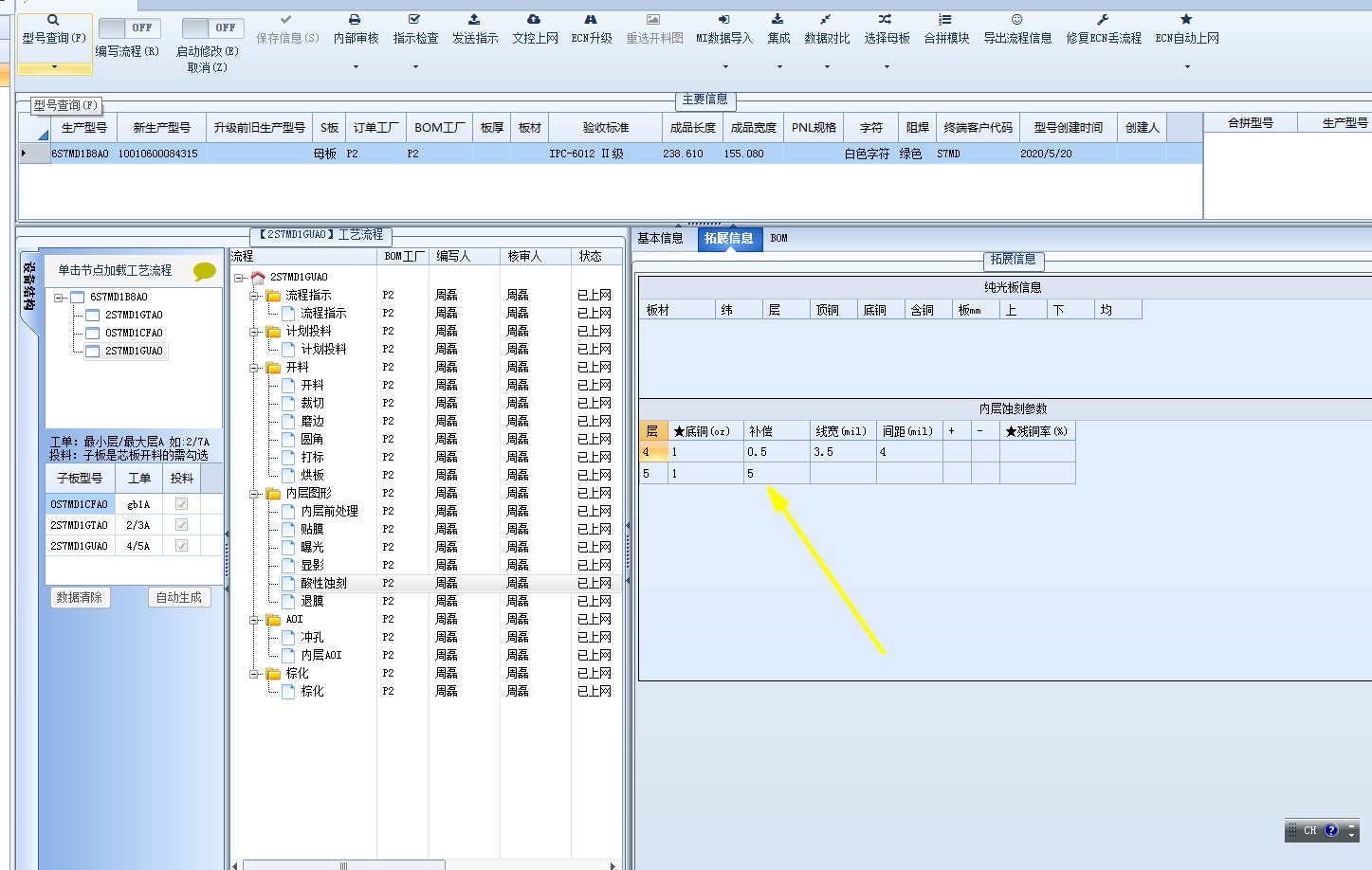
Task: Select the 退膜 process step
Action: tap(312, 601)
